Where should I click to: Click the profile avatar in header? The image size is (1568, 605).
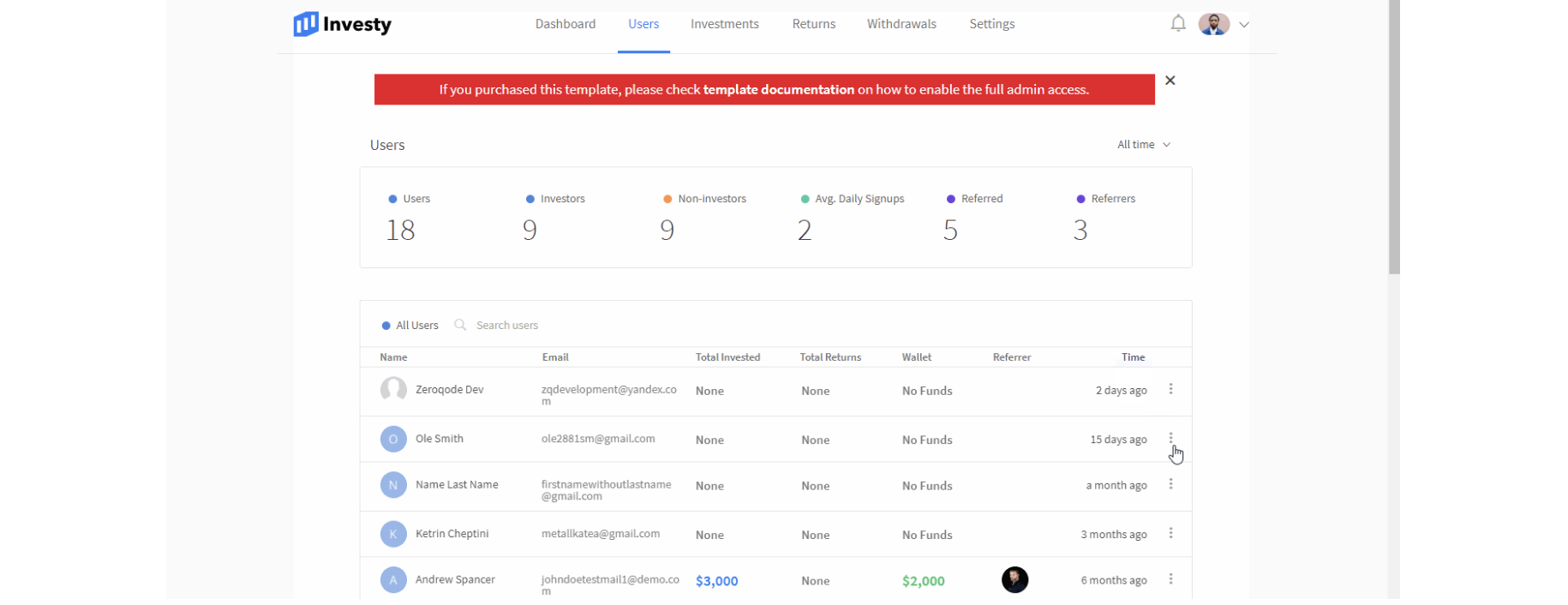1213,24
